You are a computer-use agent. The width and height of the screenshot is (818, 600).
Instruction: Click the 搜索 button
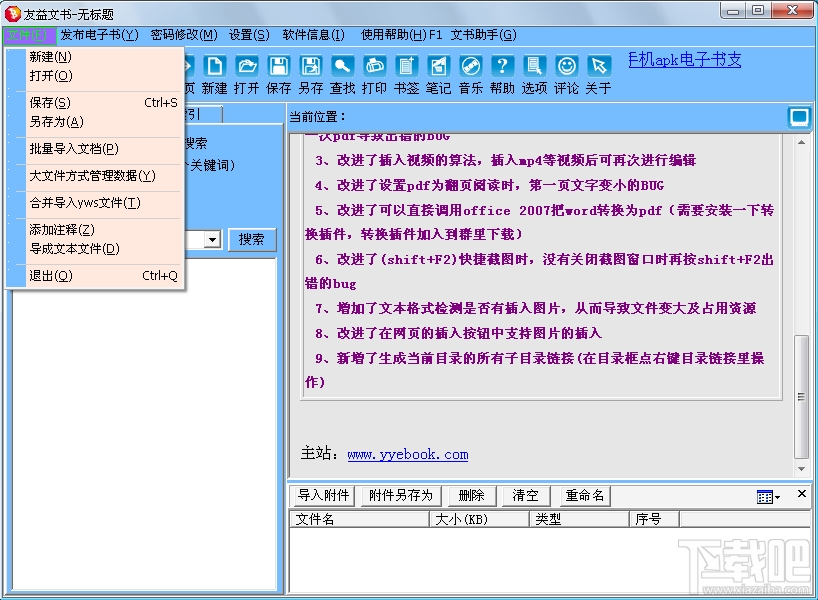[x=251, y=239]
